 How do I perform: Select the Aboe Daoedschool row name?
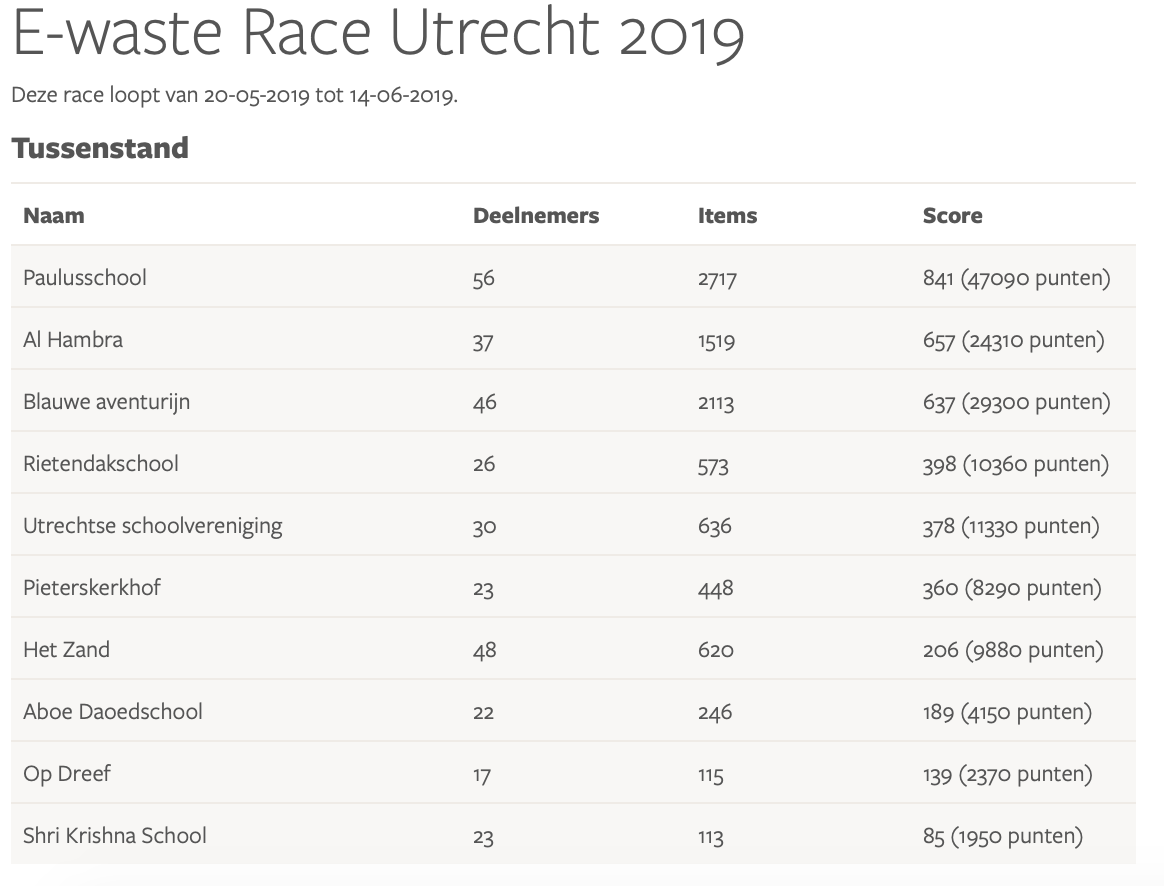coord(113,712)
